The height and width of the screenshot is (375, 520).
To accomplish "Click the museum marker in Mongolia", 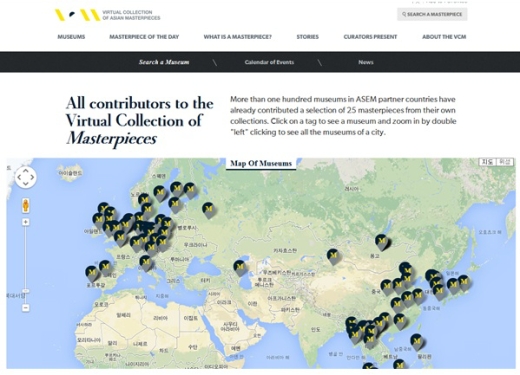I will [382, 242].
